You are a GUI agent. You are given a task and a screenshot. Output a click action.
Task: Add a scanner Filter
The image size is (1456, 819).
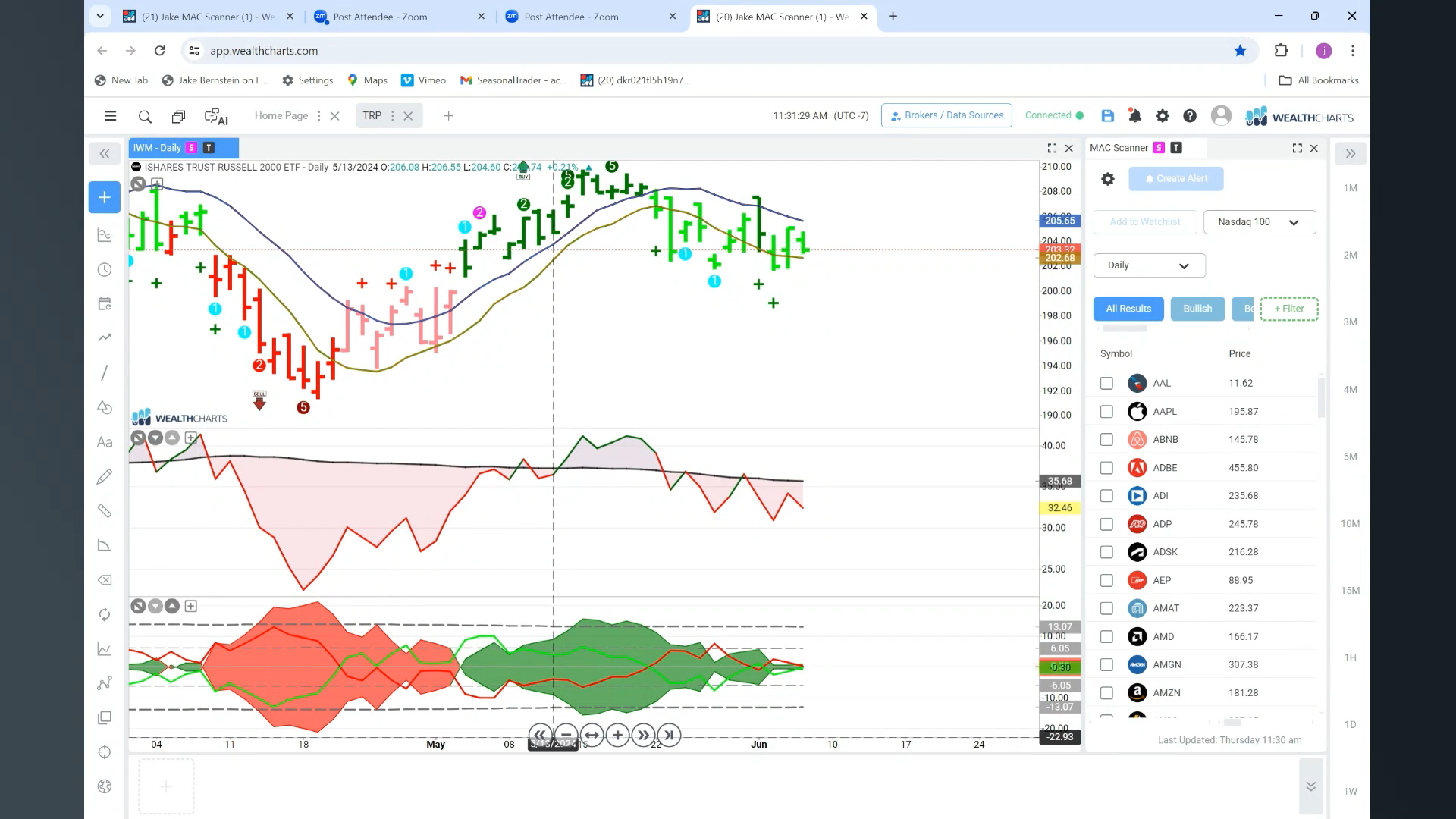point(1289,309)
